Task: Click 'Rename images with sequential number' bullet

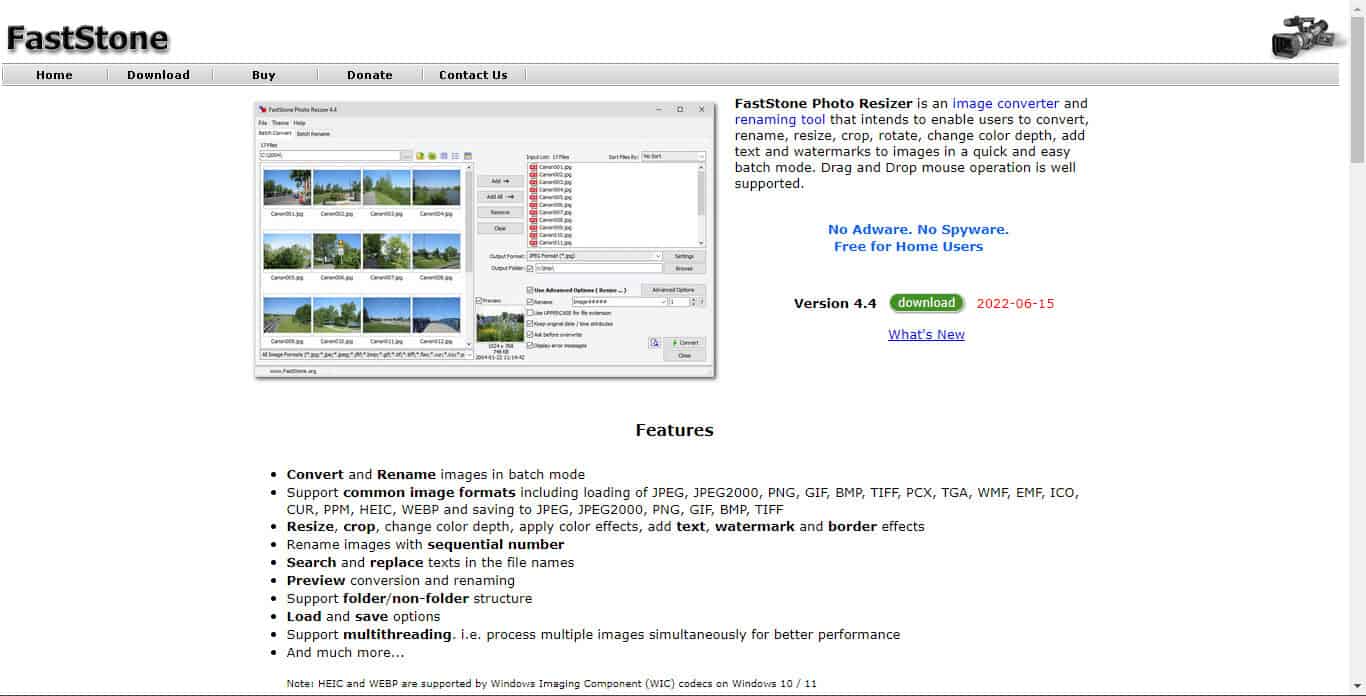Action: pos(425,544)
